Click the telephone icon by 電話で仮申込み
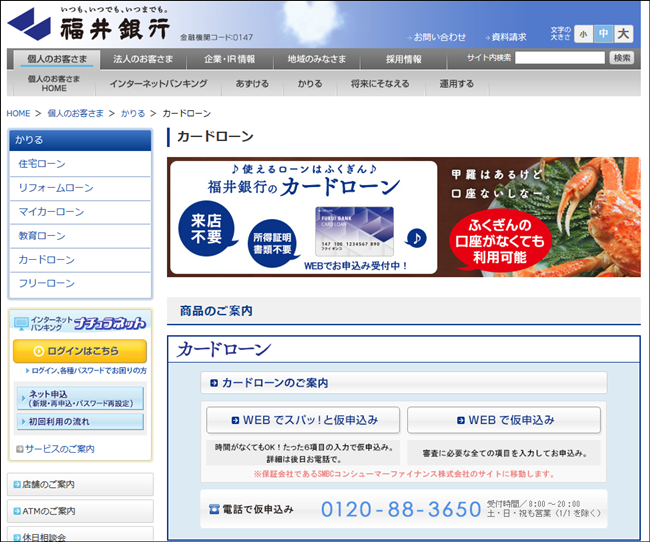 coord(214,509)
